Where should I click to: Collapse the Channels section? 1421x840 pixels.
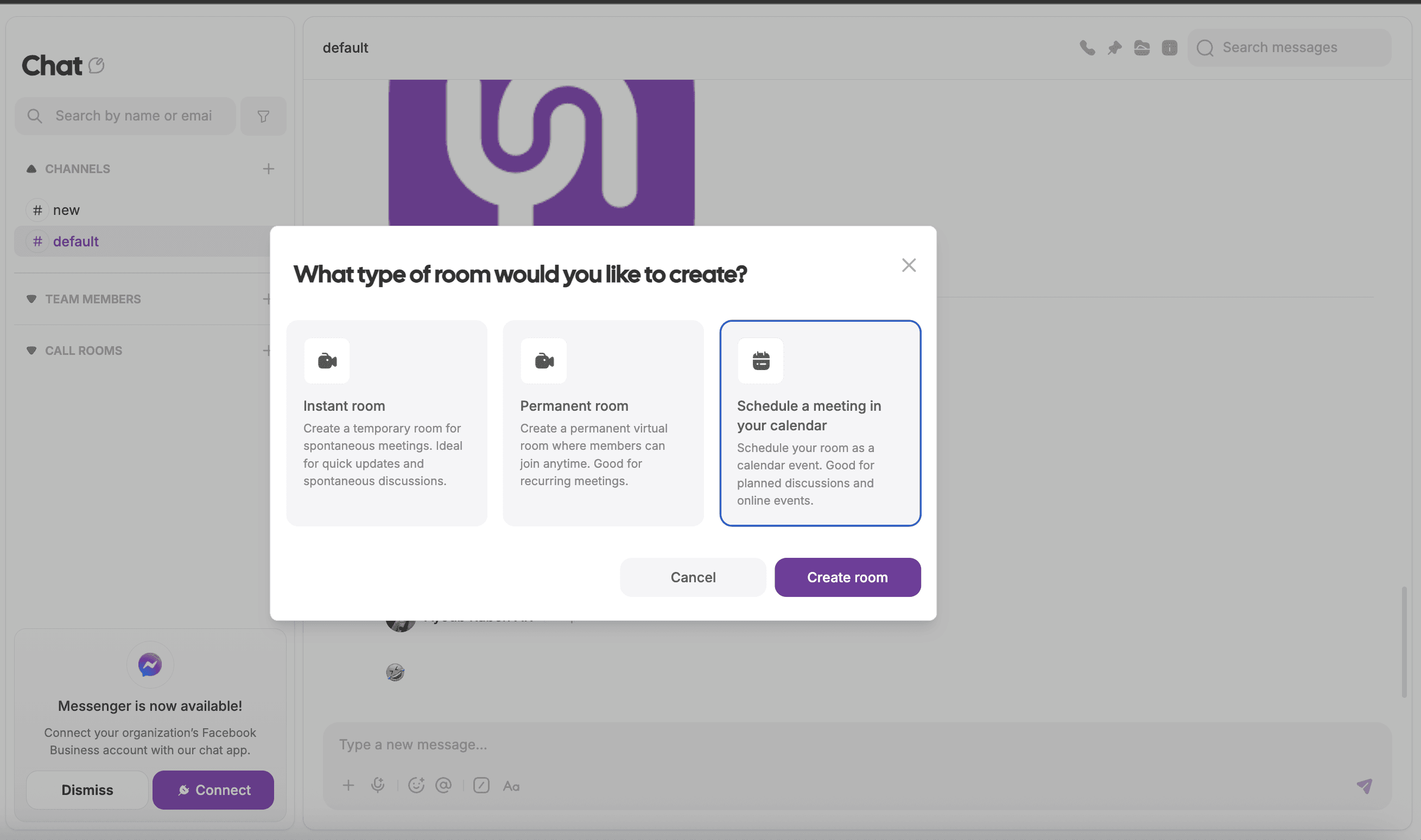(31, 169)
